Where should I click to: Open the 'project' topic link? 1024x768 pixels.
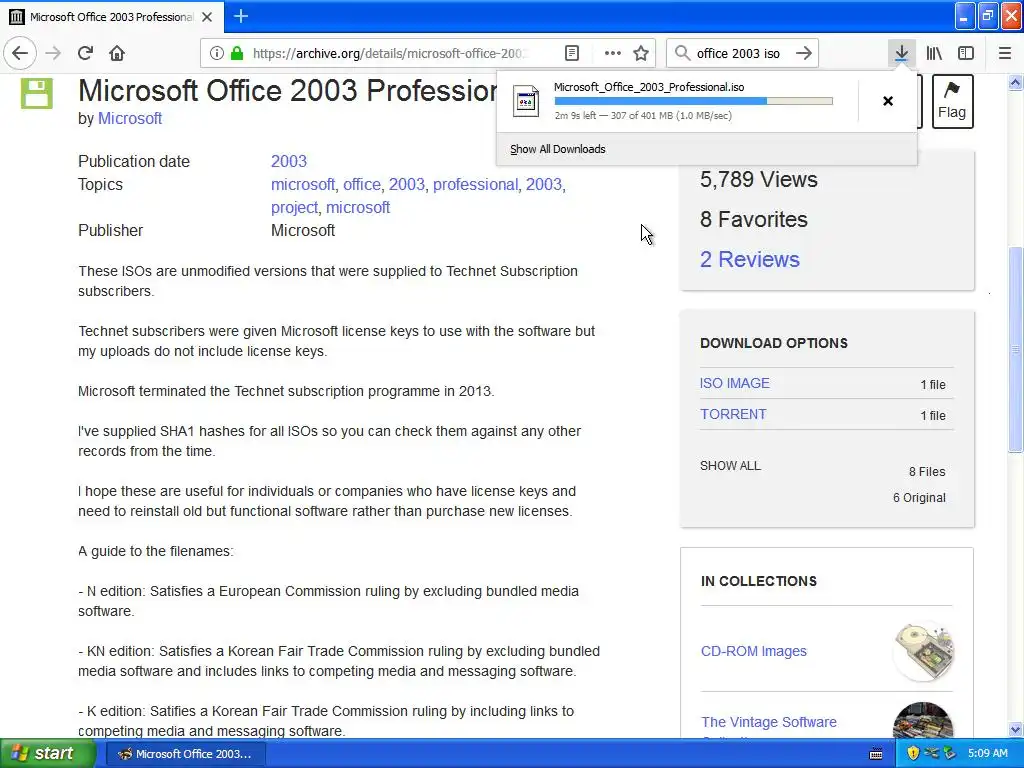pyautogui.click(x=295, y=208)
